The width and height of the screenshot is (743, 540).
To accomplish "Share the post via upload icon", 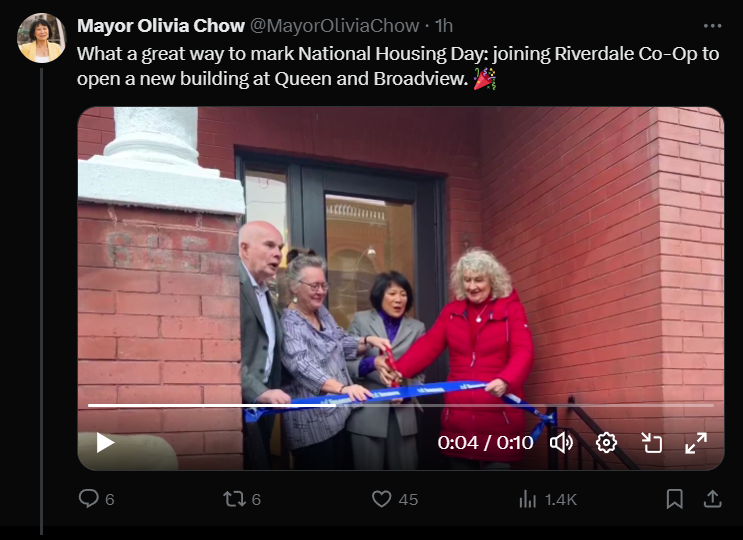I will [x=712, y=499].
